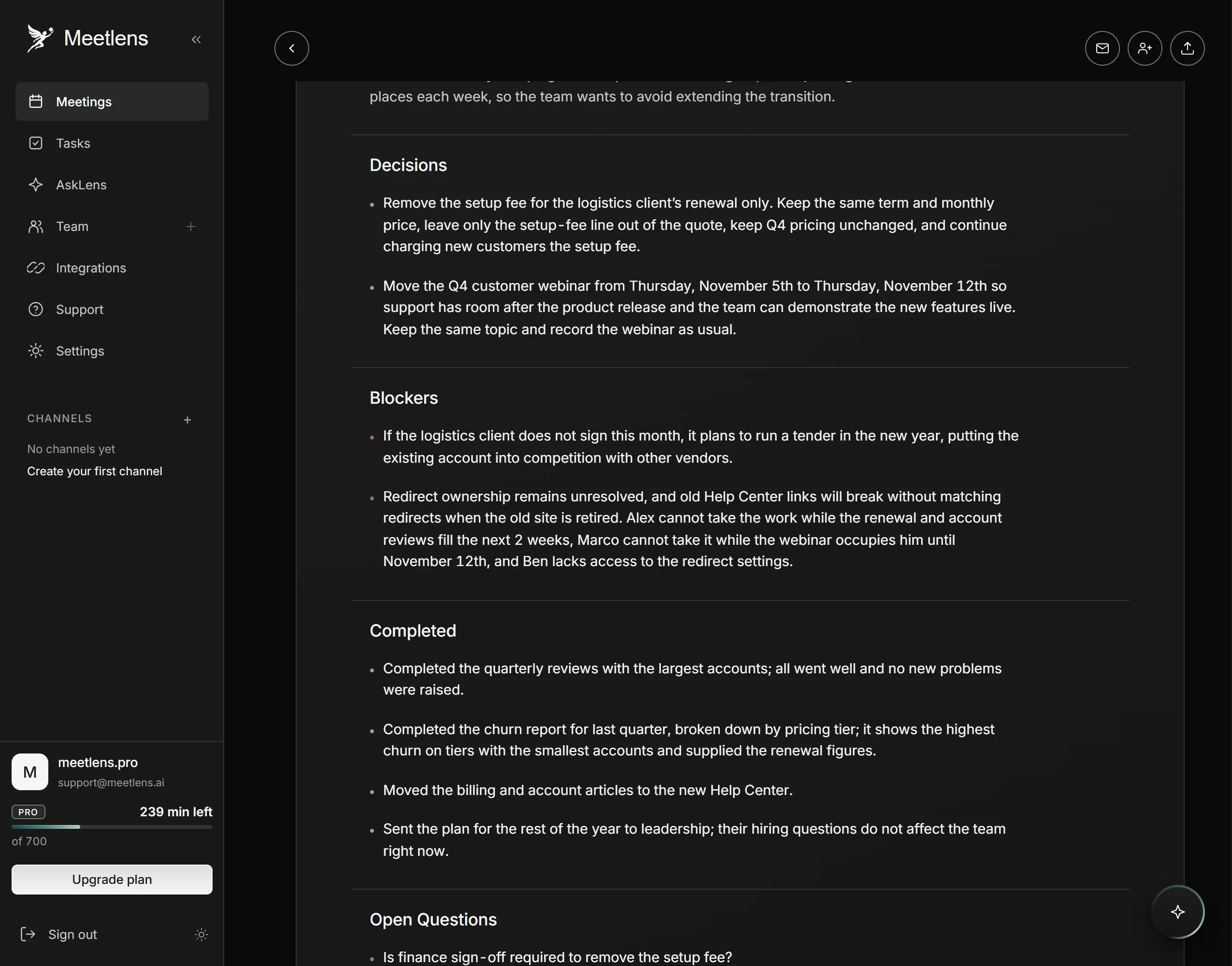Image resolution: width=1232 pixels, height=966 pixels.
Task: Email the meeting summary via envelope icon
Action: (1102, 48)
